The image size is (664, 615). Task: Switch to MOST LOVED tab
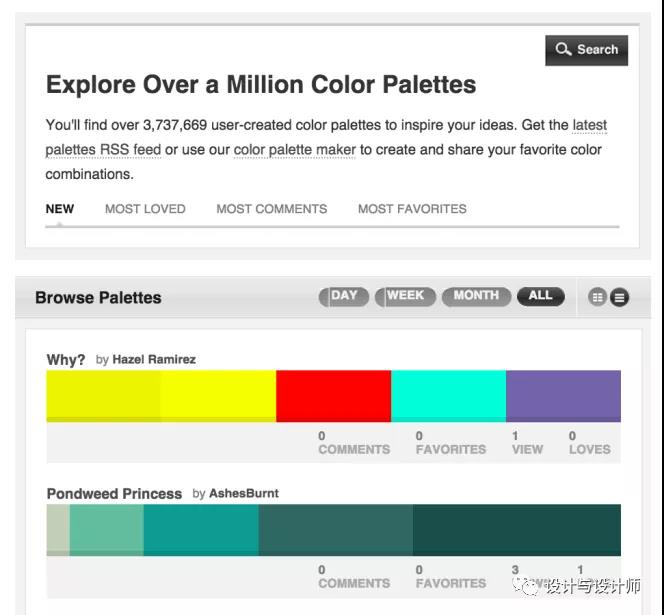(145, 209)
